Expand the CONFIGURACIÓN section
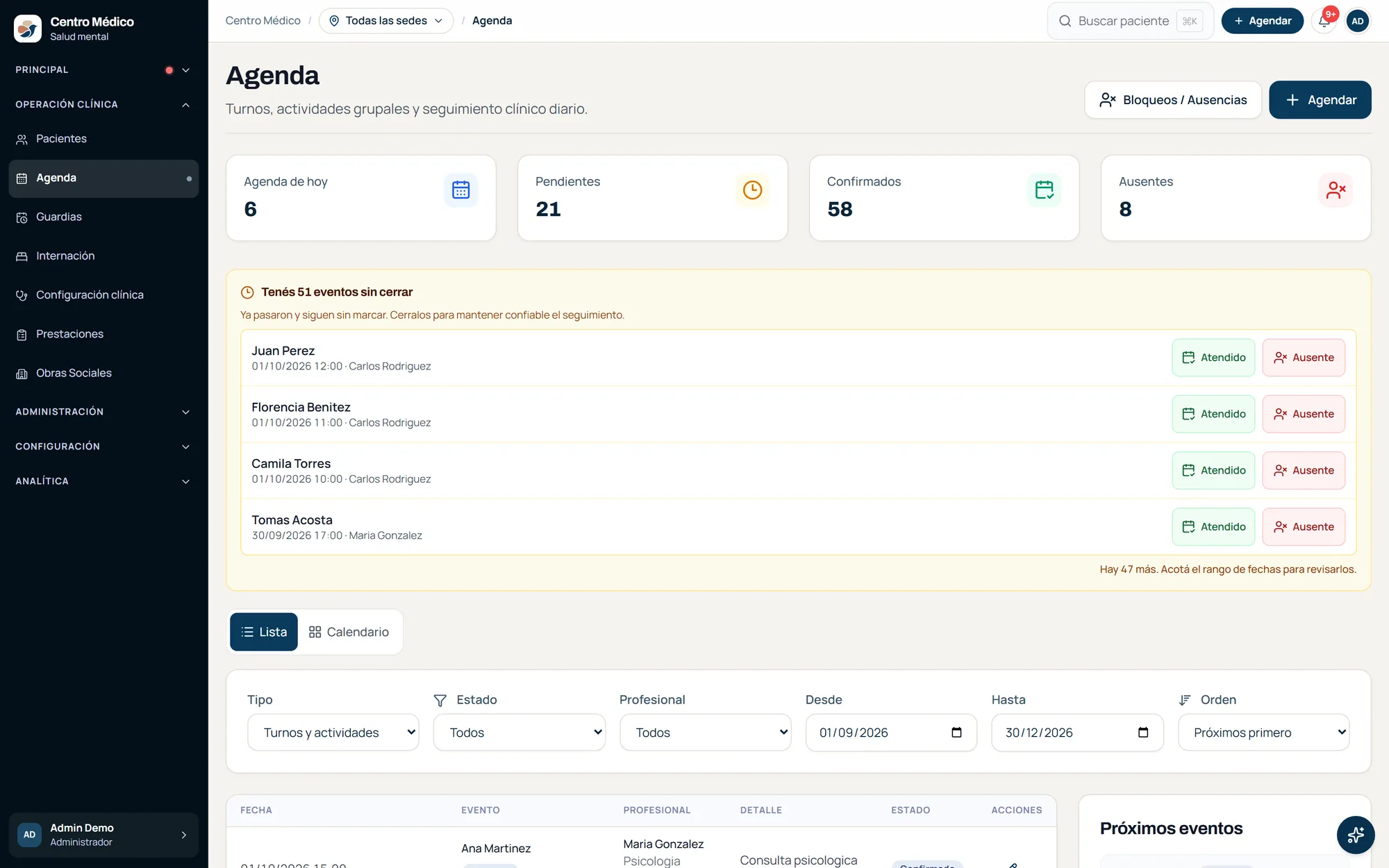Screen dimensions: 1389x868 (103, 446)
